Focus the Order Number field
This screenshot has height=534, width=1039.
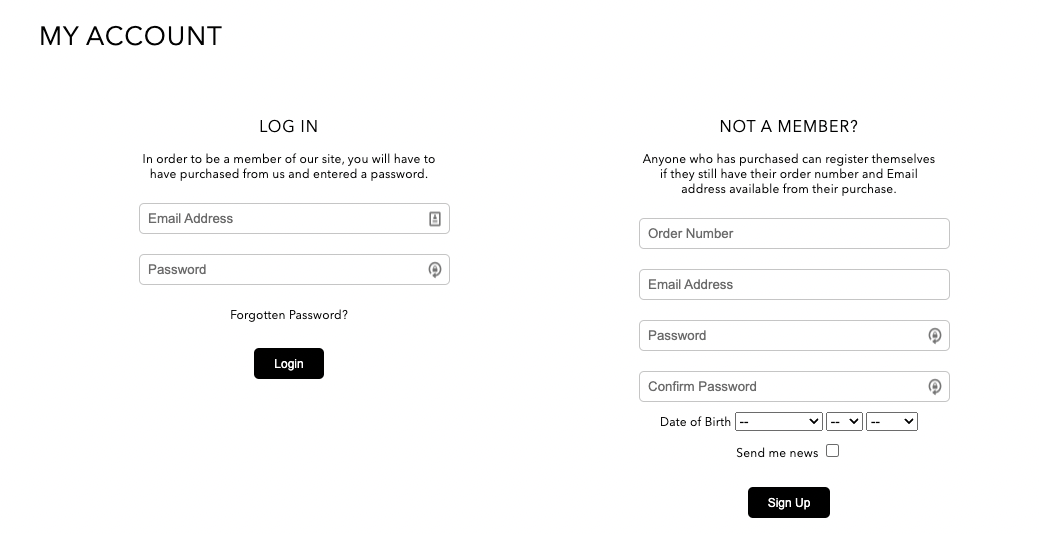pyautogui.click(x=794, y=234)
